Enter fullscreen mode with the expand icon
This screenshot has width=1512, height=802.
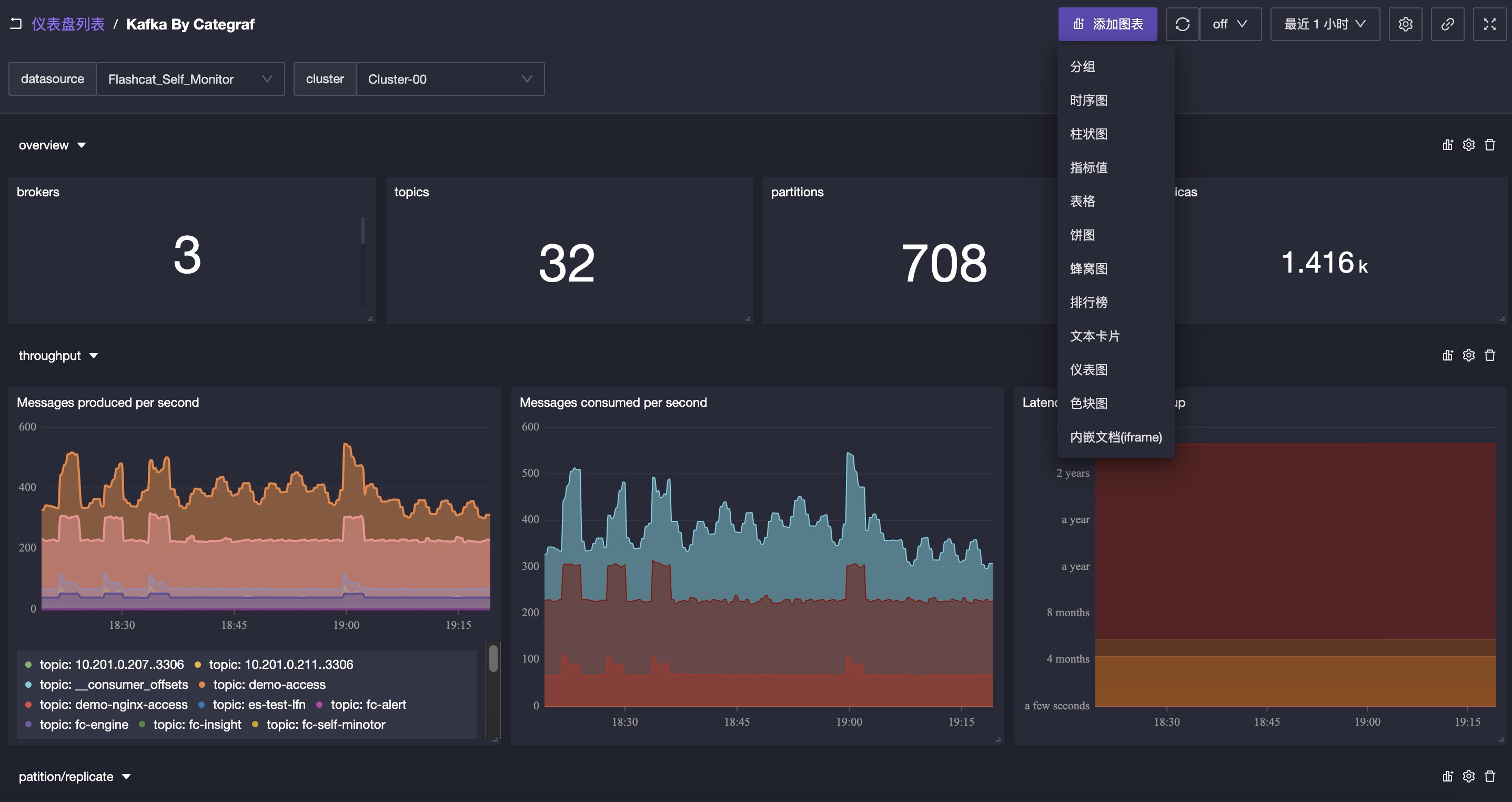[x=1489, y=24]
